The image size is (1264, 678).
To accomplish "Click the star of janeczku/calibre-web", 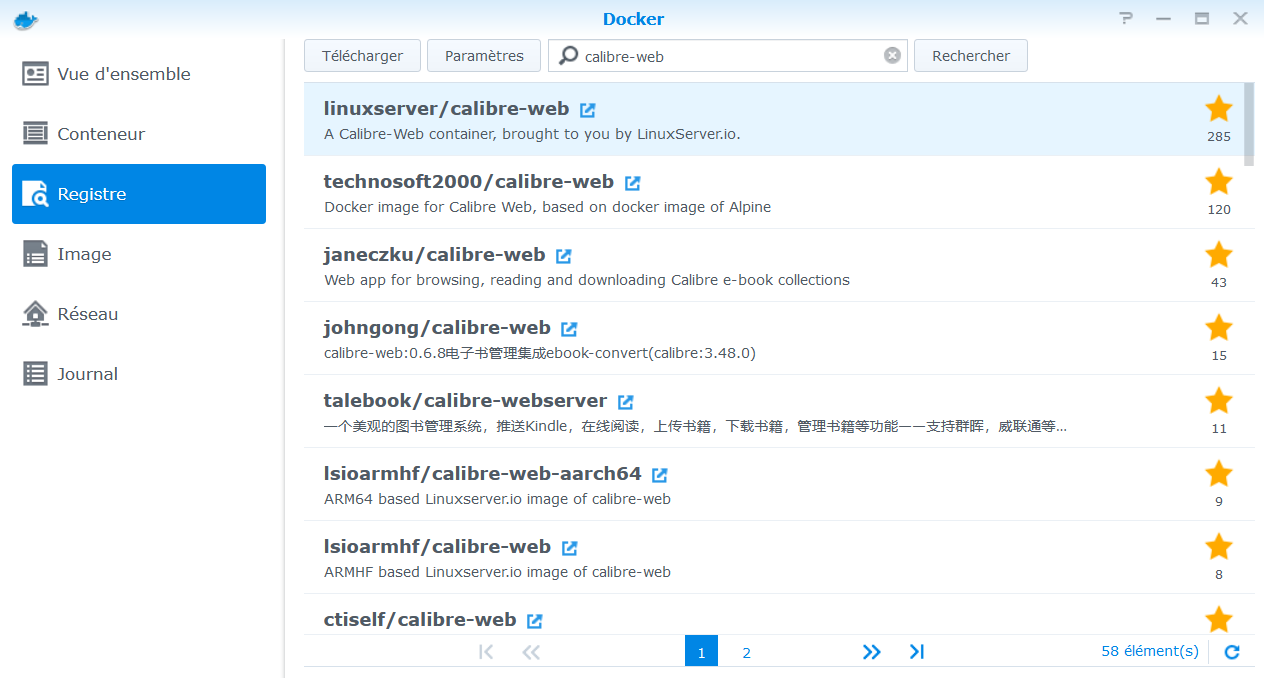I will [x=1219, y=254].
